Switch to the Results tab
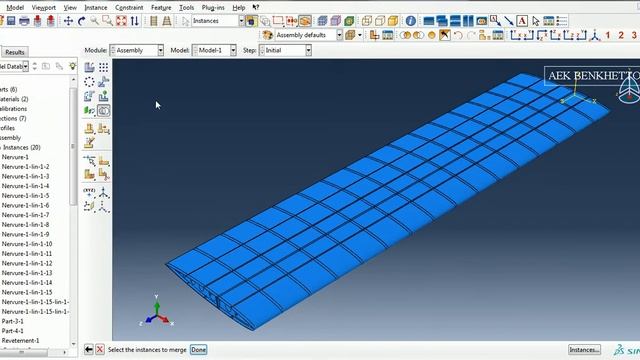 pyautogui.click(x=15, y=52)
